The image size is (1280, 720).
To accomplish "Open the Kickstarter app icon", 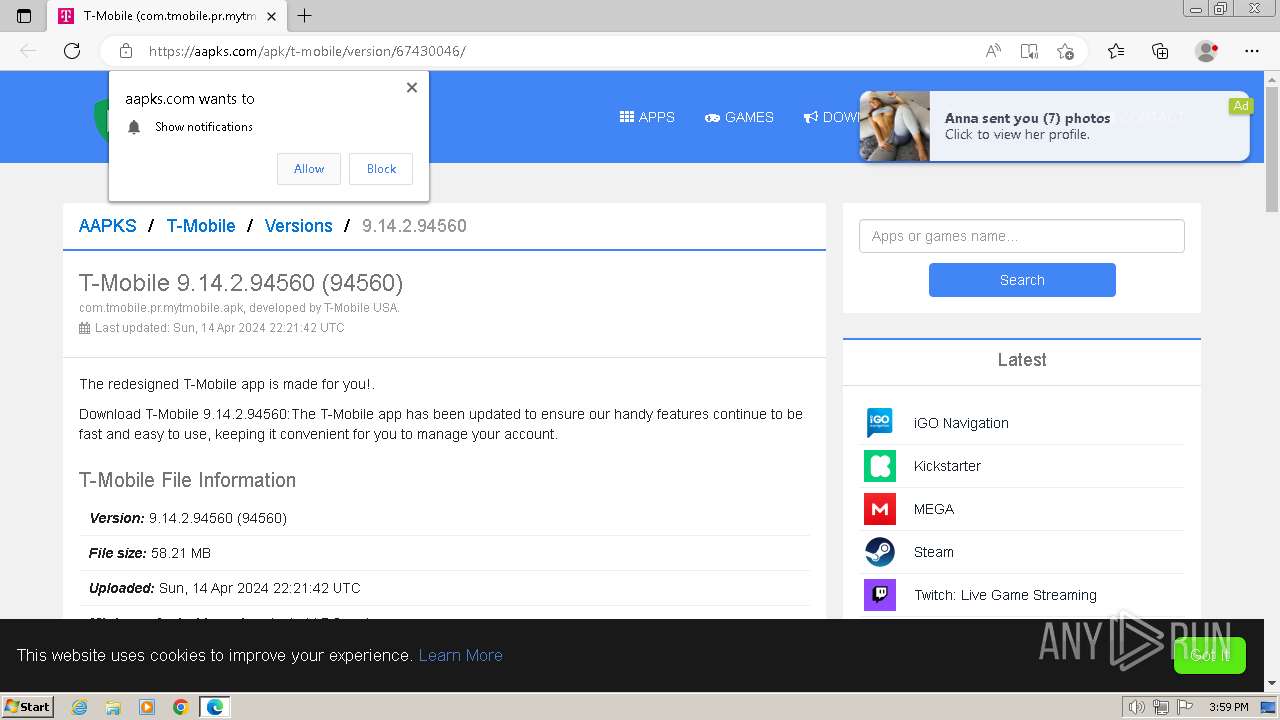I will (x=880, y=466).
